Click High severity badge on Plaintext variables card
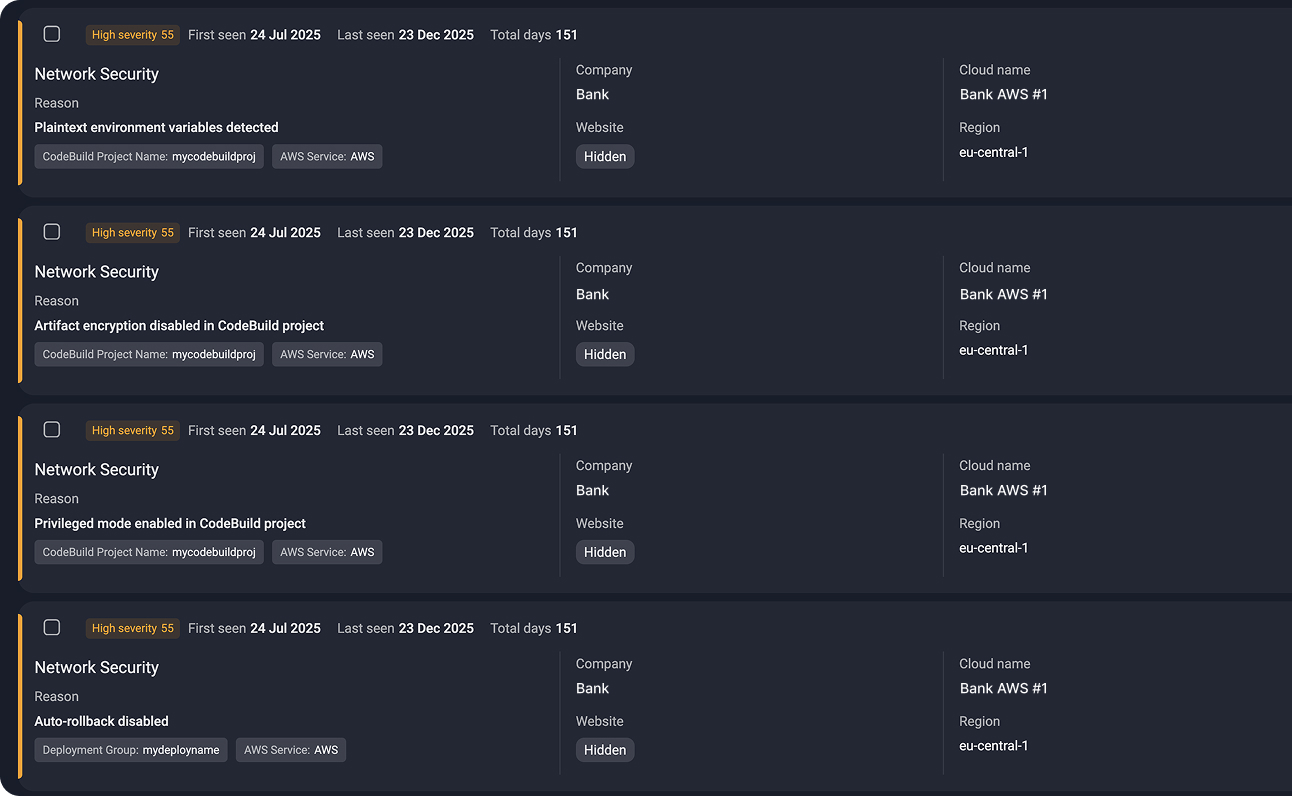The height and width of the screenshot is (796, 1292). (x=132, y=35)
